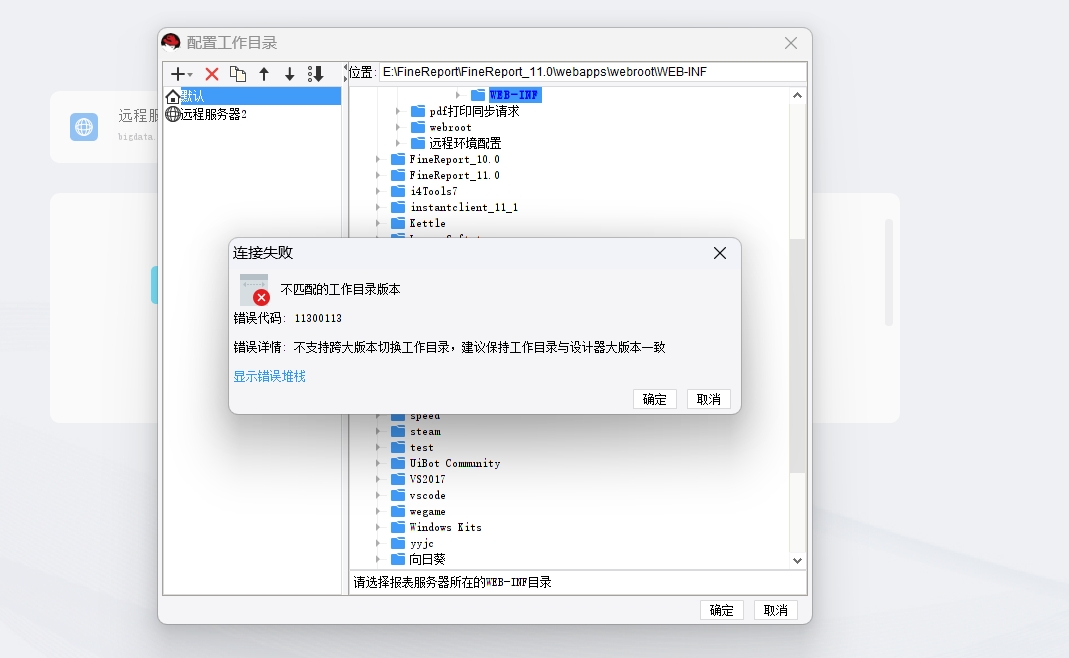The height and width of the screenshot is (658, 1069).
Task: Expand the i4Tools7 folder
Action: click(x=378, y=191)
